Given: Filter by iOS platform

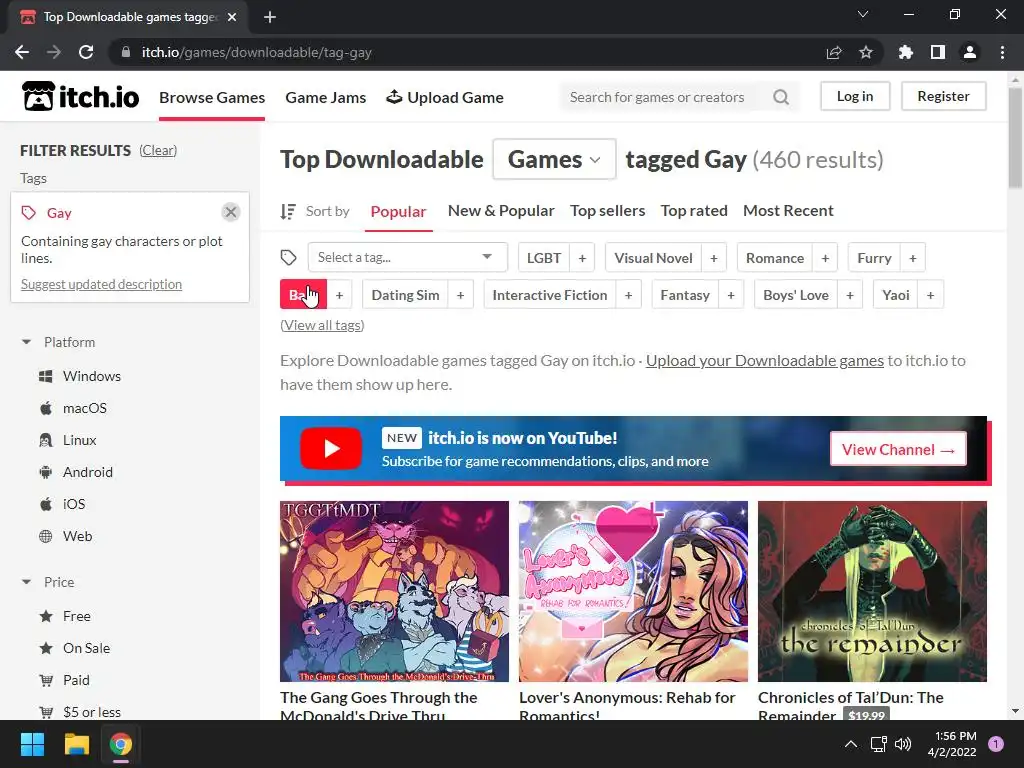Looking at the screenshot, I should point(62,504).
